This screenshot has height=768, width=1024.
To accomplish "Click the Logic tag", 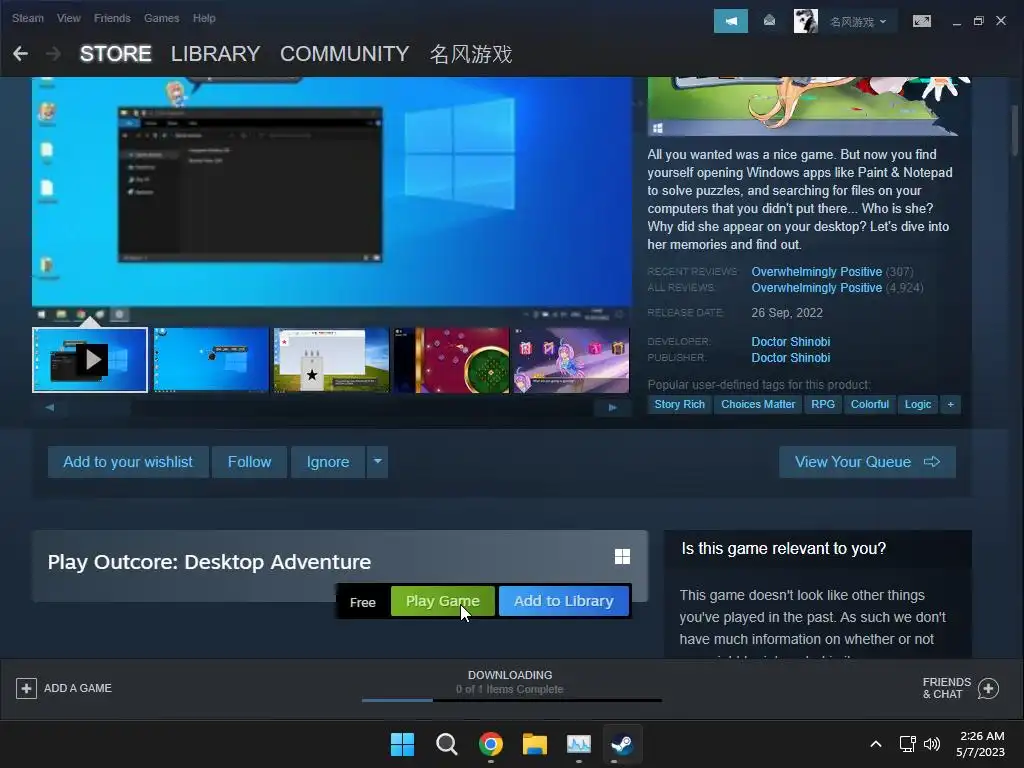I will (x=918, y=404).
